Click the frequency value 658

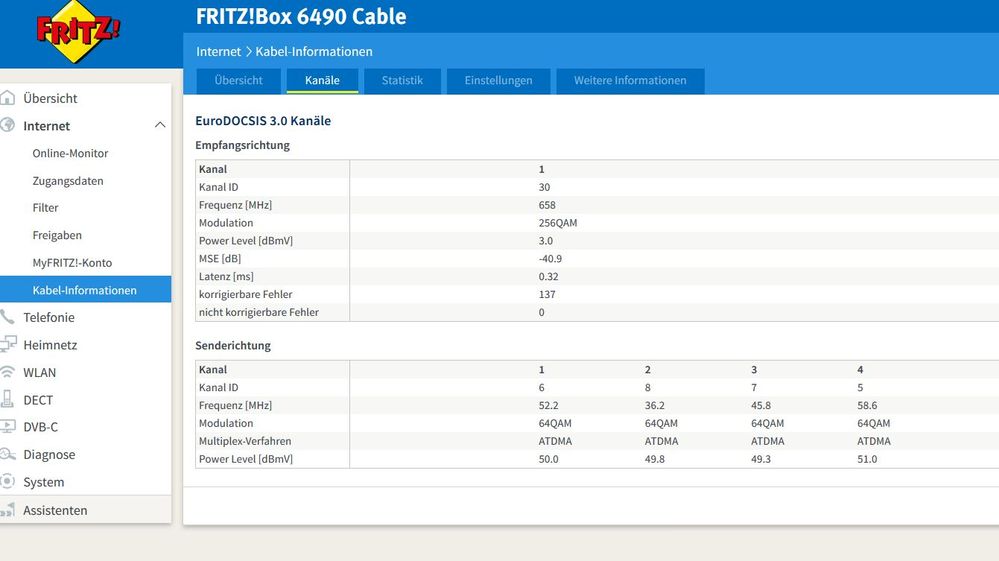click(547, 205)
